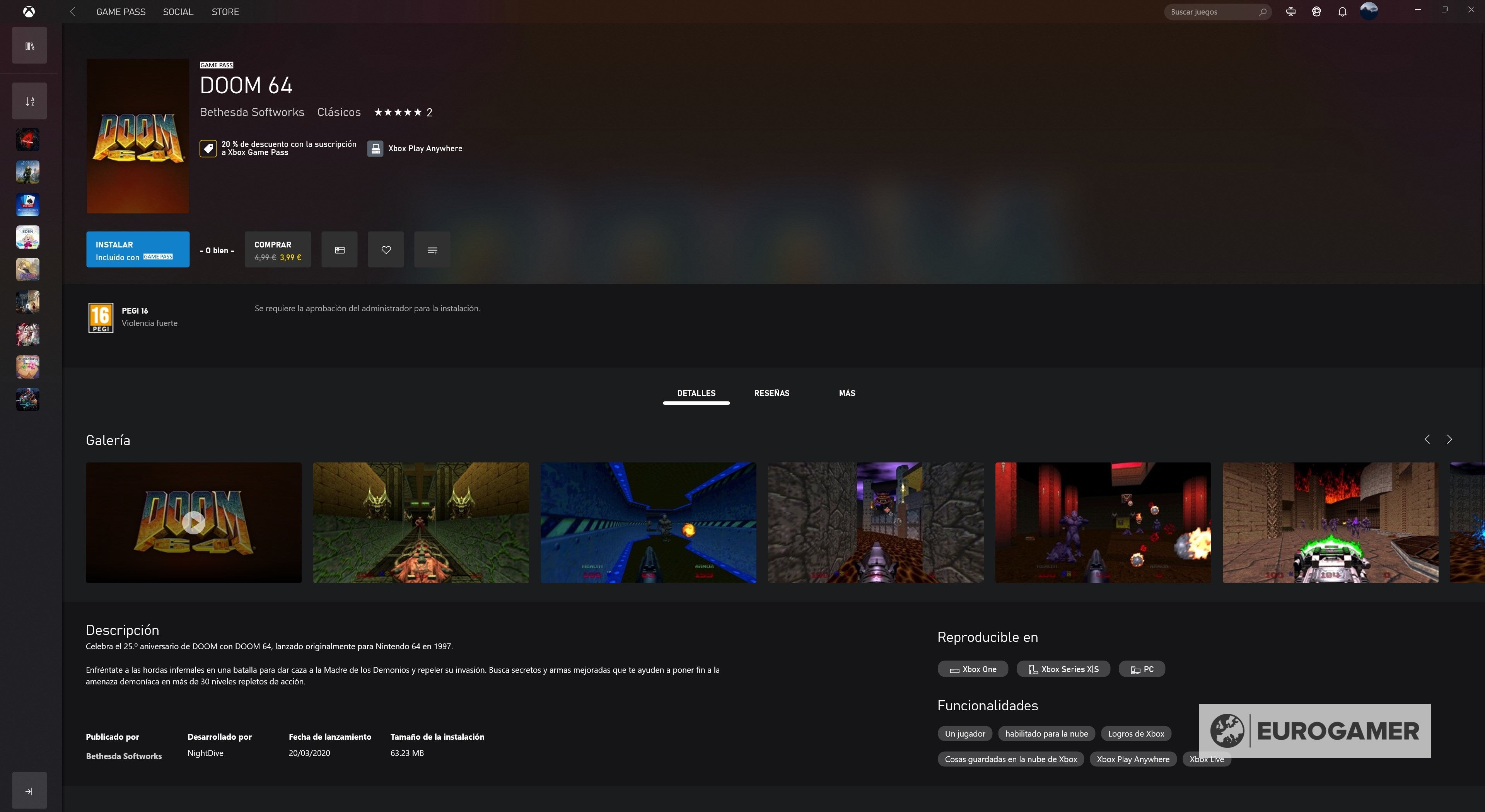The image size is (1485, 812).
Task: Open the anime swordswoman game below Eden in sidebar
Action: click(28, 269)
